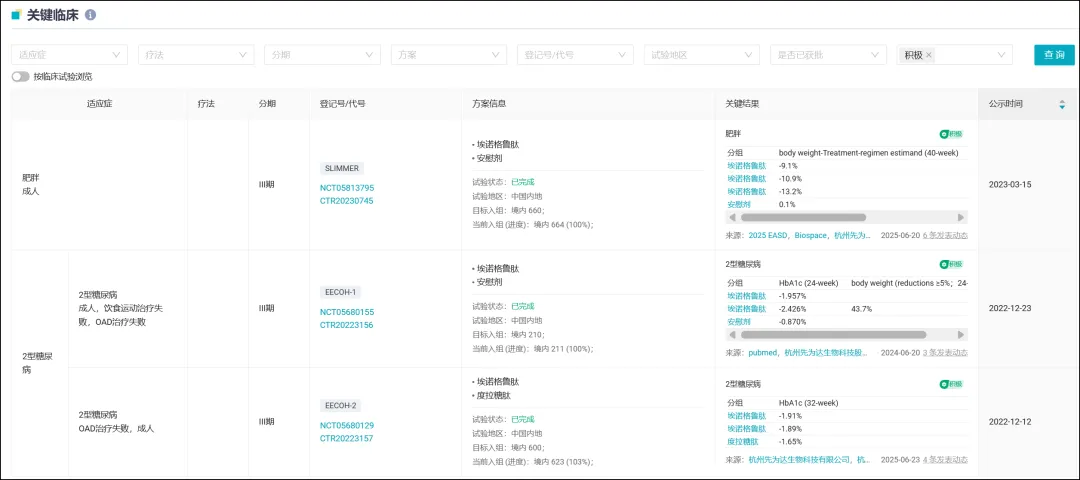1080x480 pixels.
Task: Open trial link NCT05813795
Action: 347,188
